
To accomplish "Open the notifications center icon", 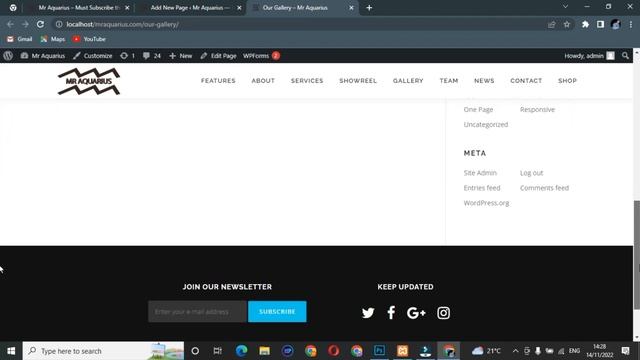I will 626,351.
